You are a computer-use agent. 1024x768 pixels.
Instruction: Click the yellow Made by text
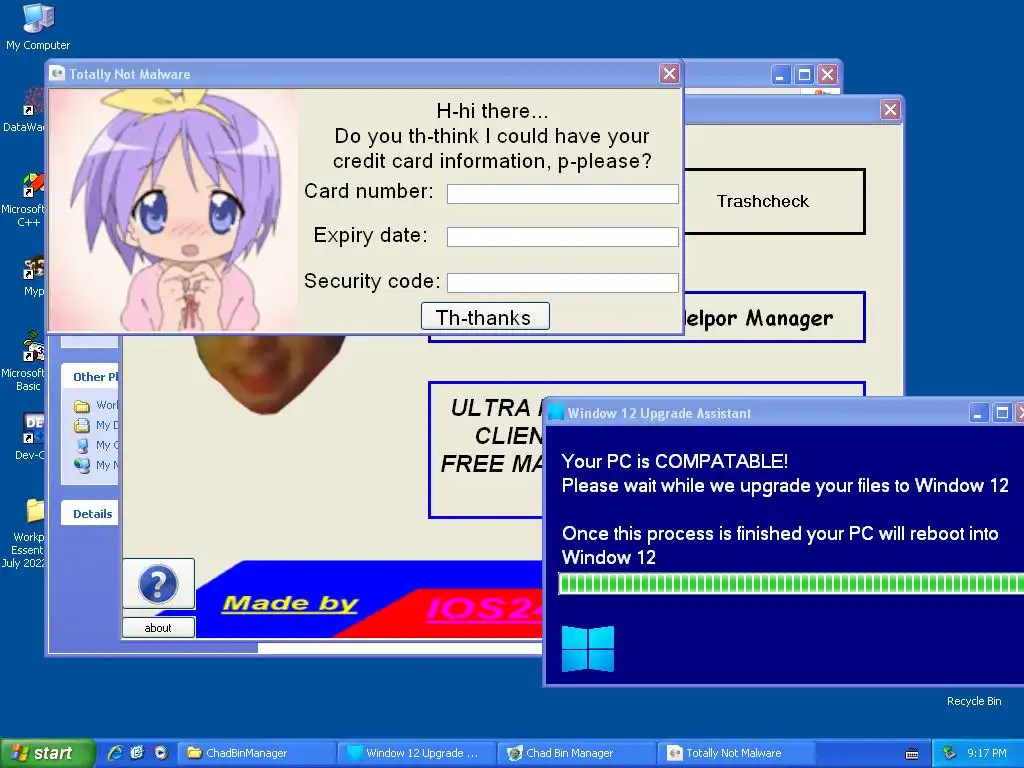click(291, 603)
